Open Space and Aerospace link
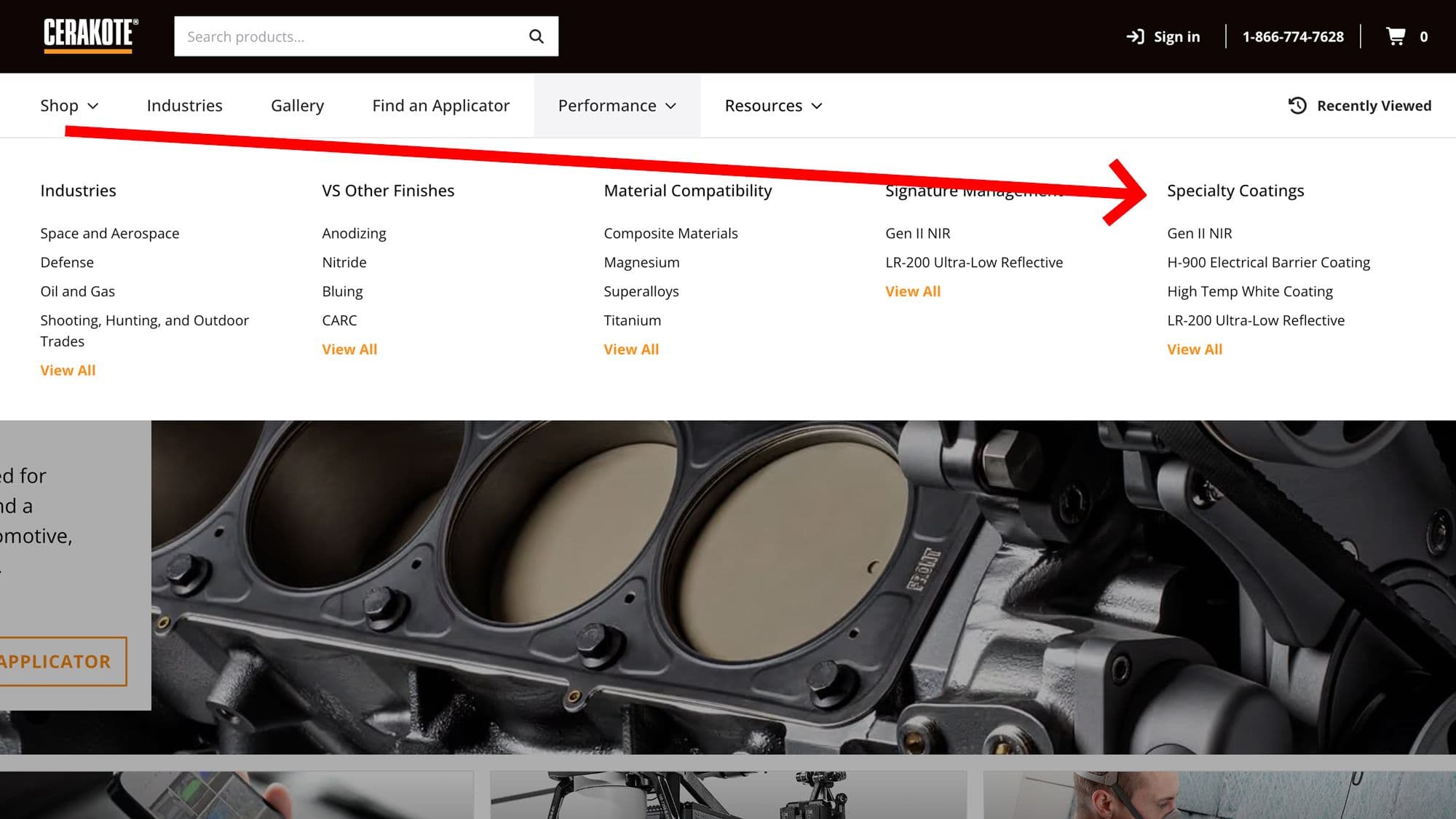The width and height of the screenshot is (1456, 819). pos(110,233)
